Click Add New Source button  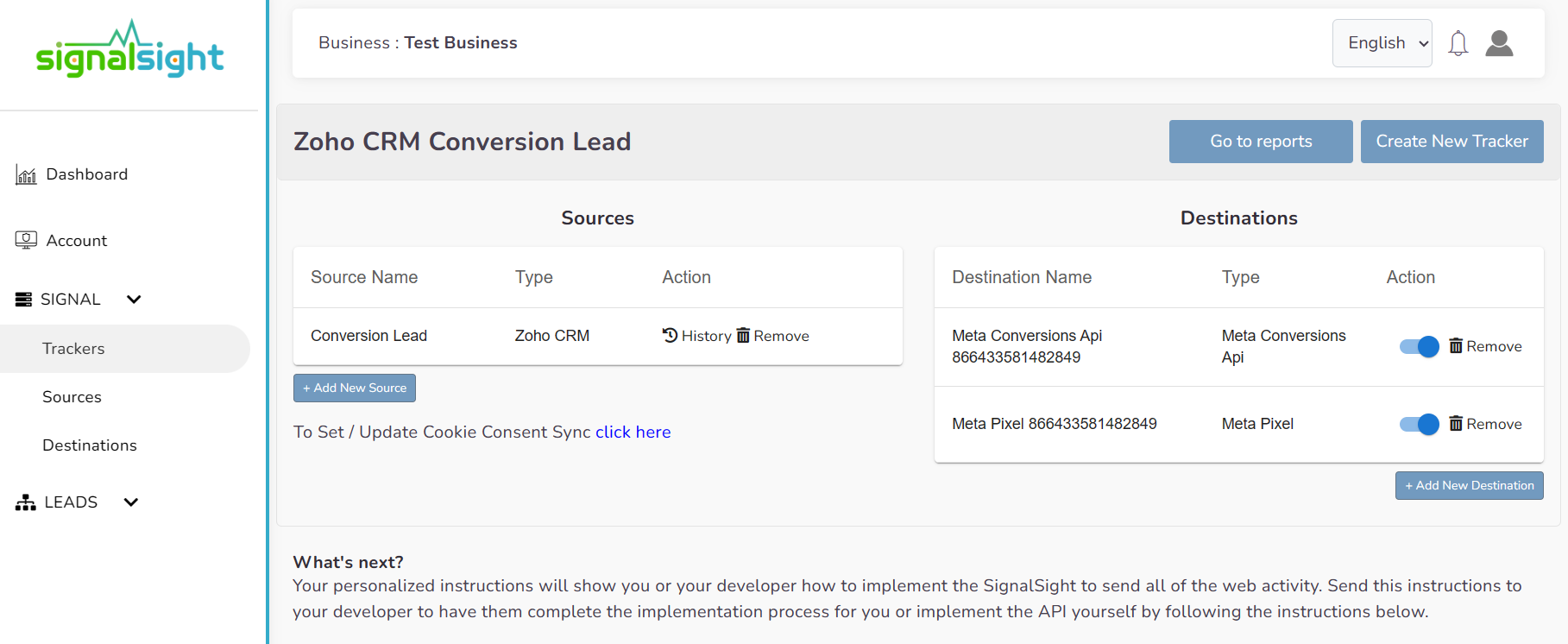355,388
